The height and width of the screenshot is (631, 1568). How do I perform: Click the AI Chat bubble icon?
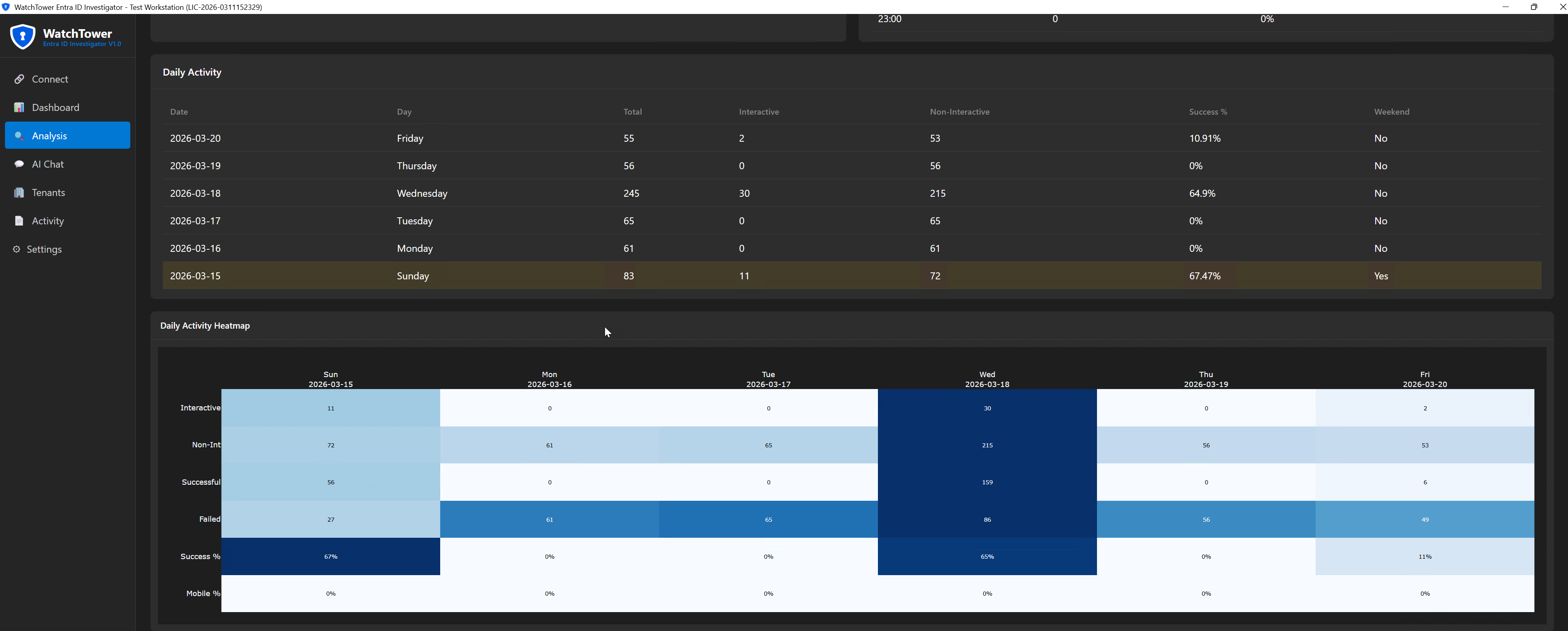pos(19,164)
